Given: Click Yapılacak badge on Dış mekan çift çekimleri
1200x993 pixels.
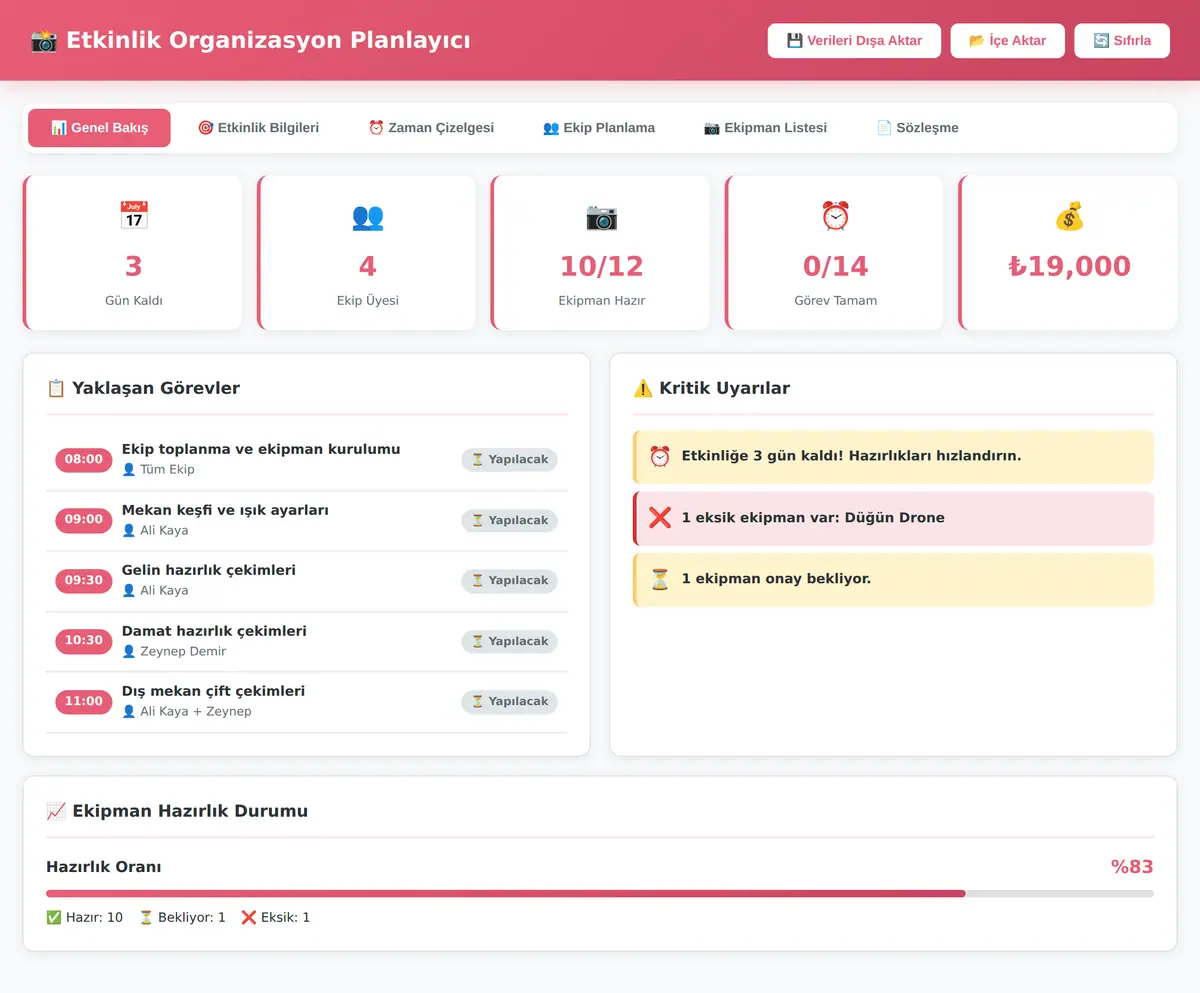Looking at the screenshot, I should (510, 702).
